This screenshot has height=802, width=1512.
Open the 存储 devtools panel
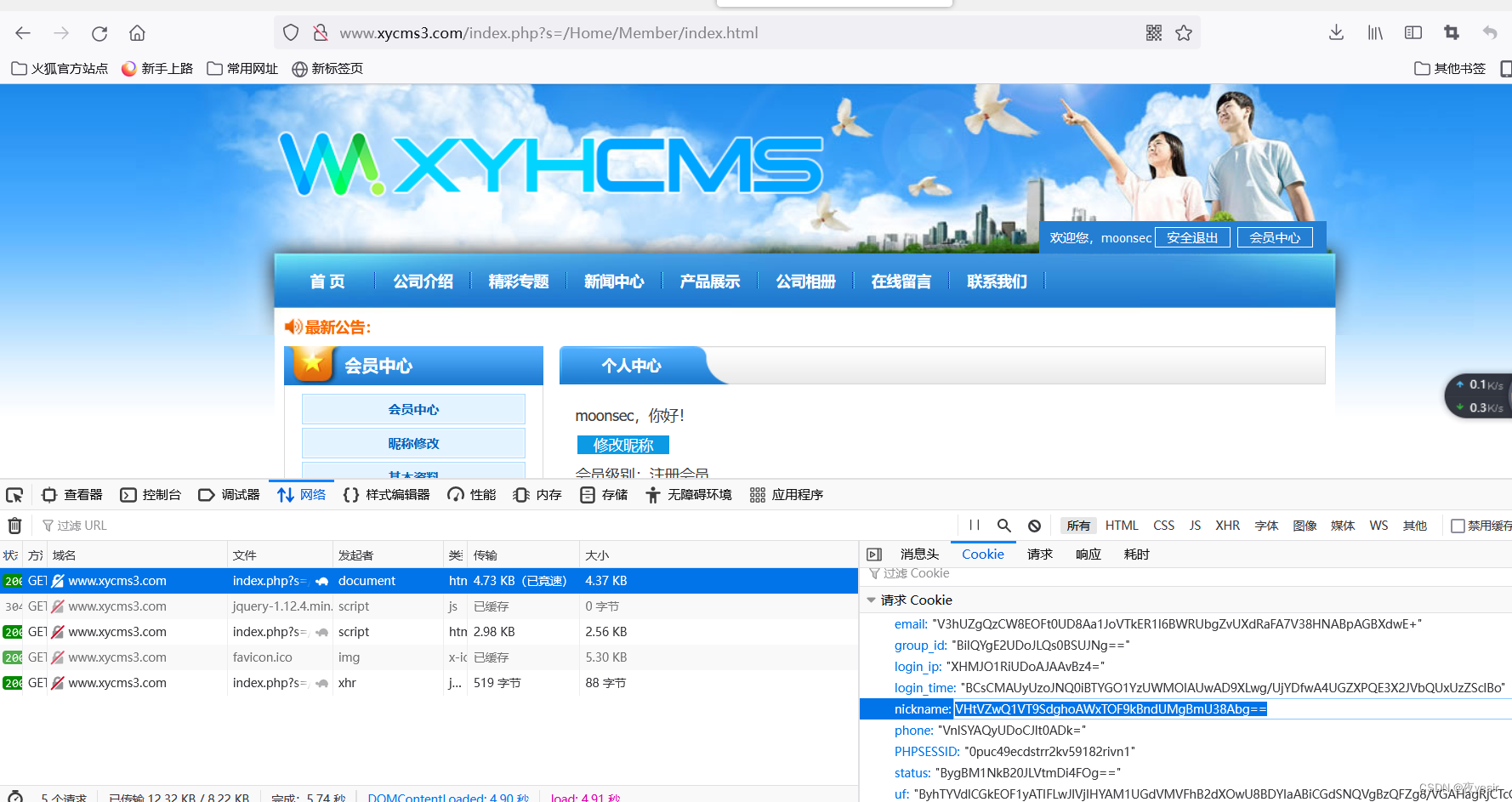(x=603, y=494)
